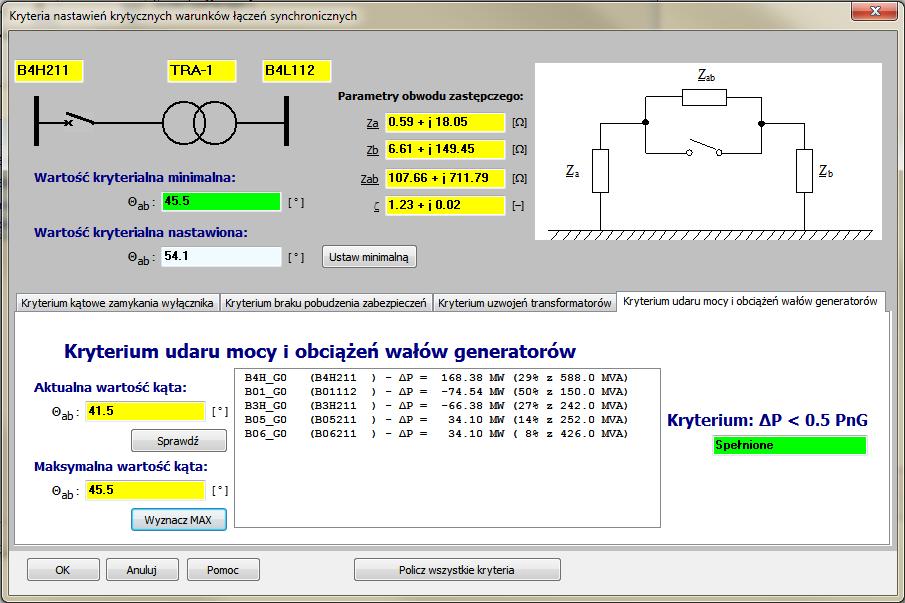Click the Za impedance field 0.59 + j 18.05
Screen dimensions: 905x603
pos(445,122)
